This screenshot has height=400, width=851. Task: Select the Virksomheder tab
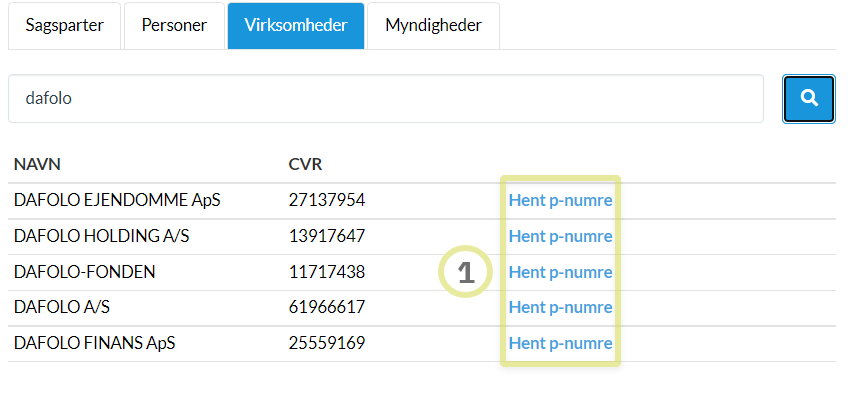[295, 26]
